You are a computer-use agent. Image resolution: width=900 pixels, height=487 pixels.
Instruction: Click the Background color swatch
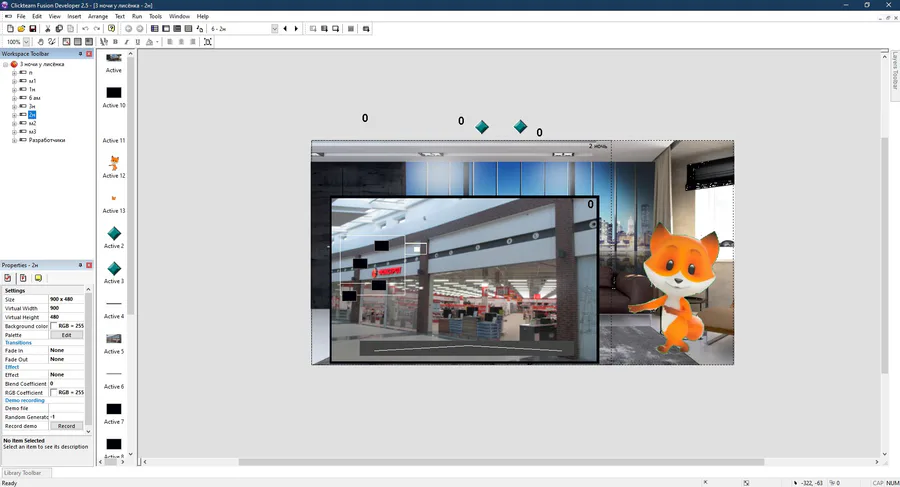(x=53, y=326)
